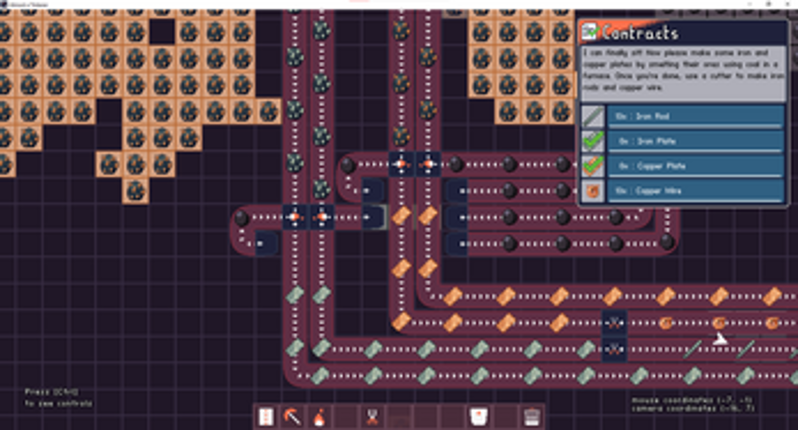798x430 pixels.
Task: Click the bridge where right iron ore belt crosses coal
Action: point(322,217)
